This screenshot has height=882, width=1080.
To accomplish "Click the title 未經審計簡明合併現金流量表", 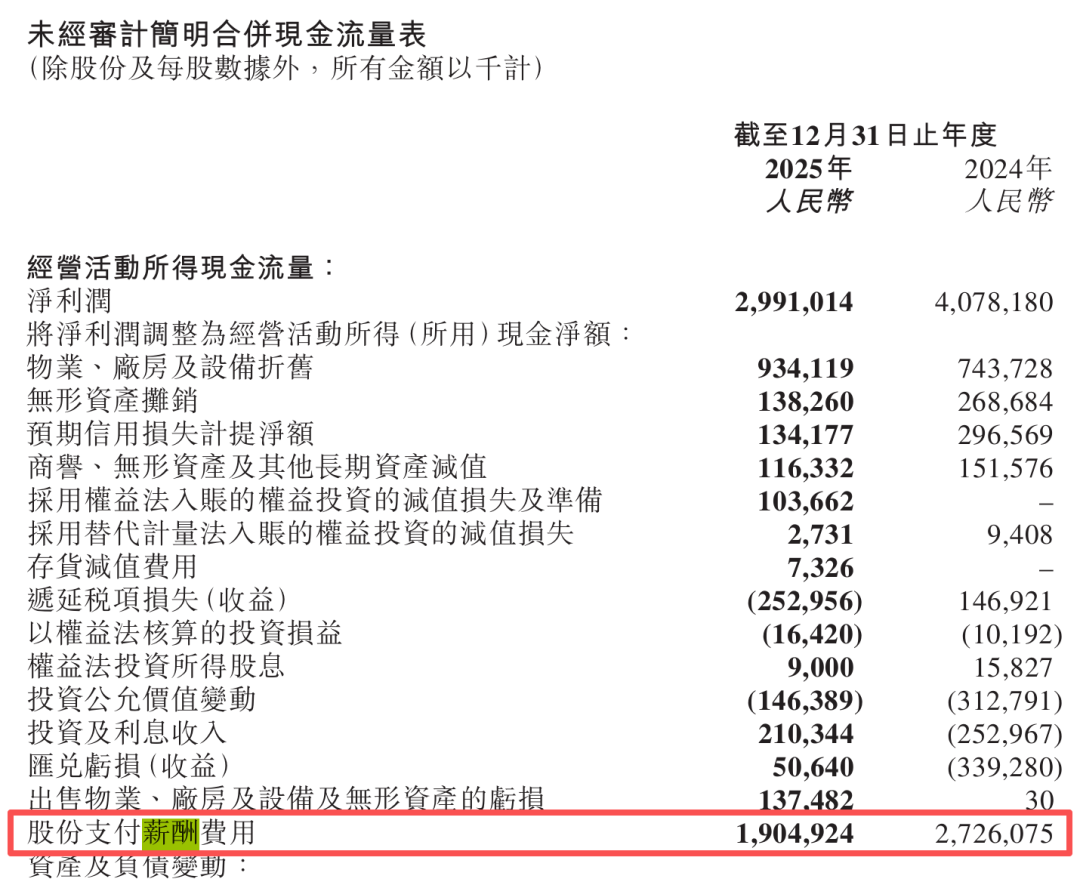I will click(227, 34).
